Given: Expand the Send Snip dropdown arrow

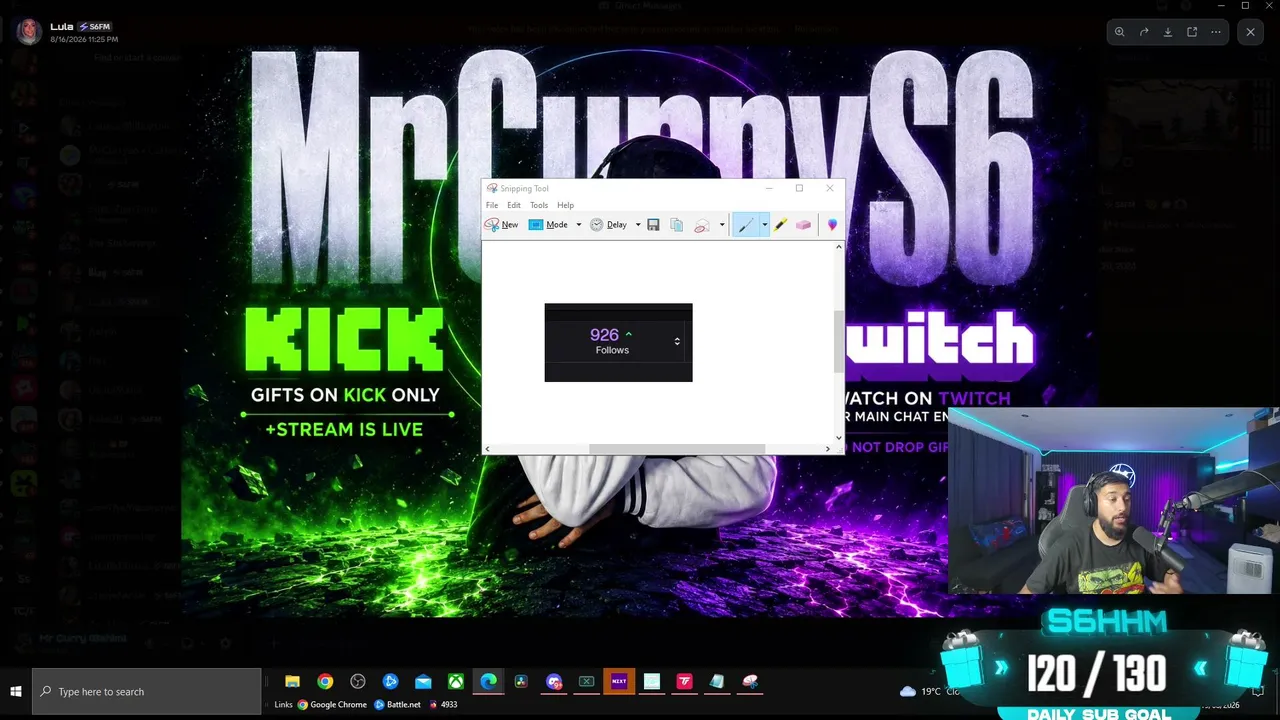Looking at the screenshot, I should point(722,225).
